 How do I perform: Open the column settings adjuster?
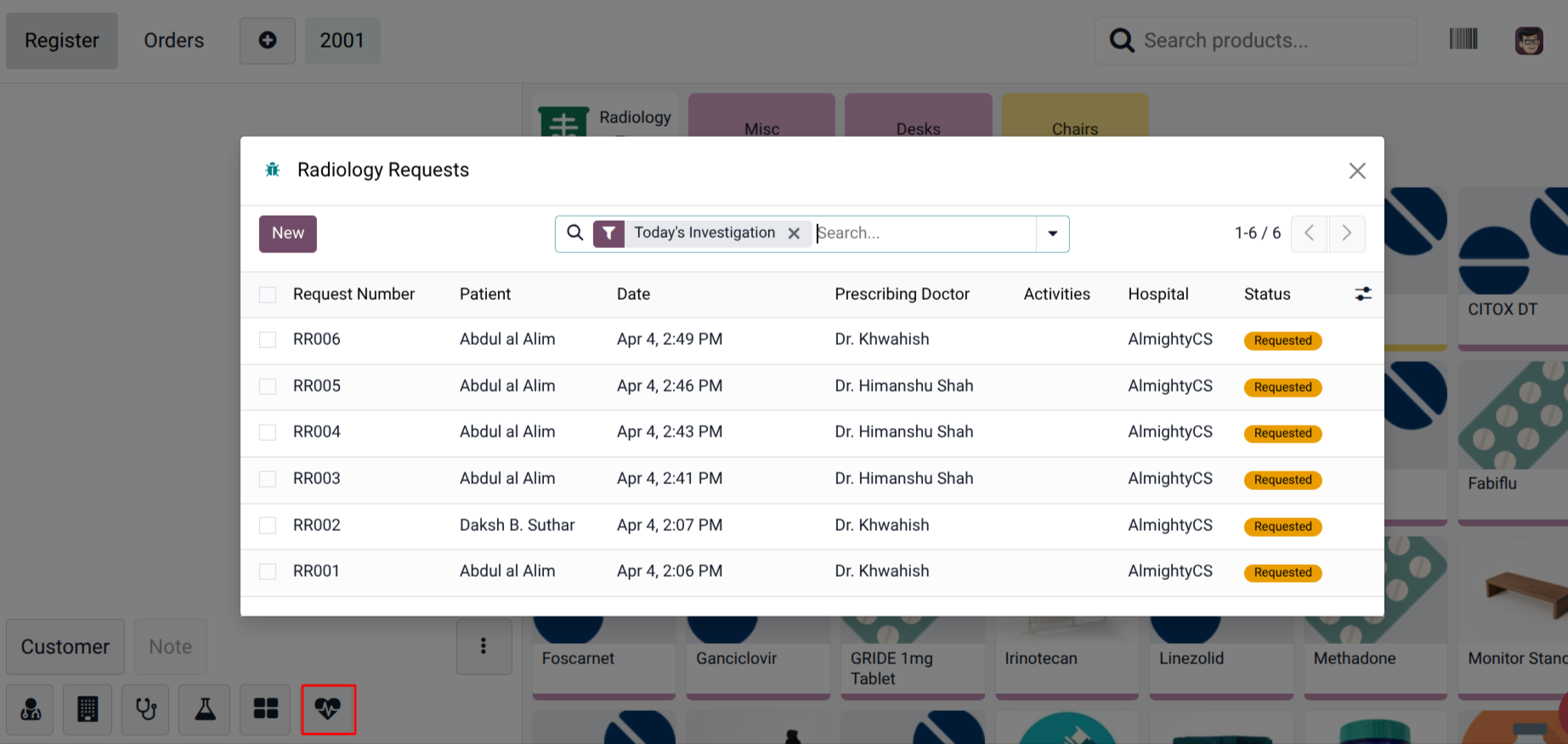click(1362, 294)
